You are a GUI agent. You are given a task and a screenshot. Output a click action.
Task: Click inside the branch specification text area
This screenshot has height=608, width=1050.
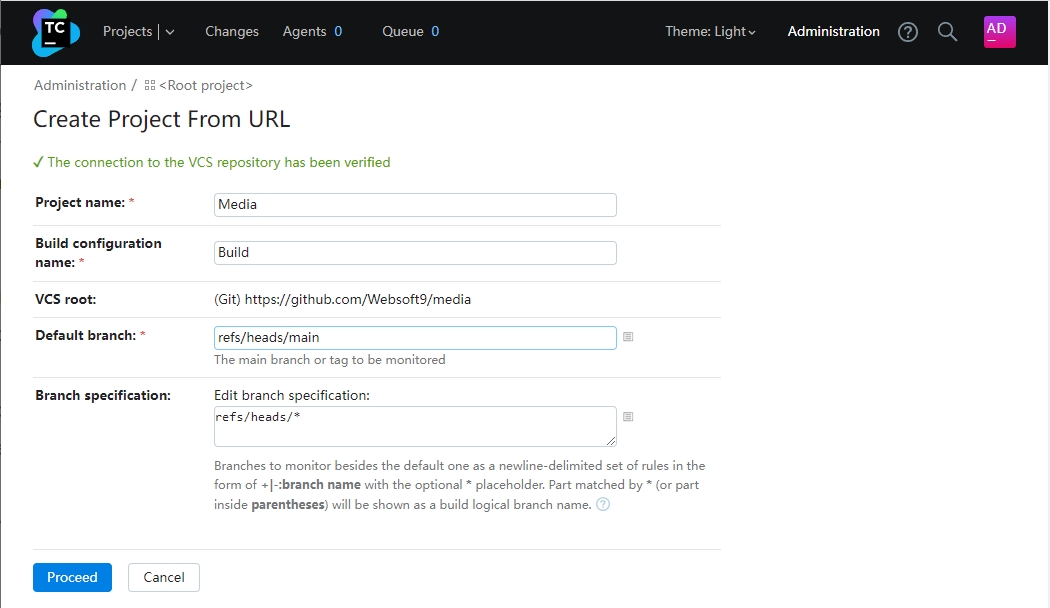tap(415, 426)
